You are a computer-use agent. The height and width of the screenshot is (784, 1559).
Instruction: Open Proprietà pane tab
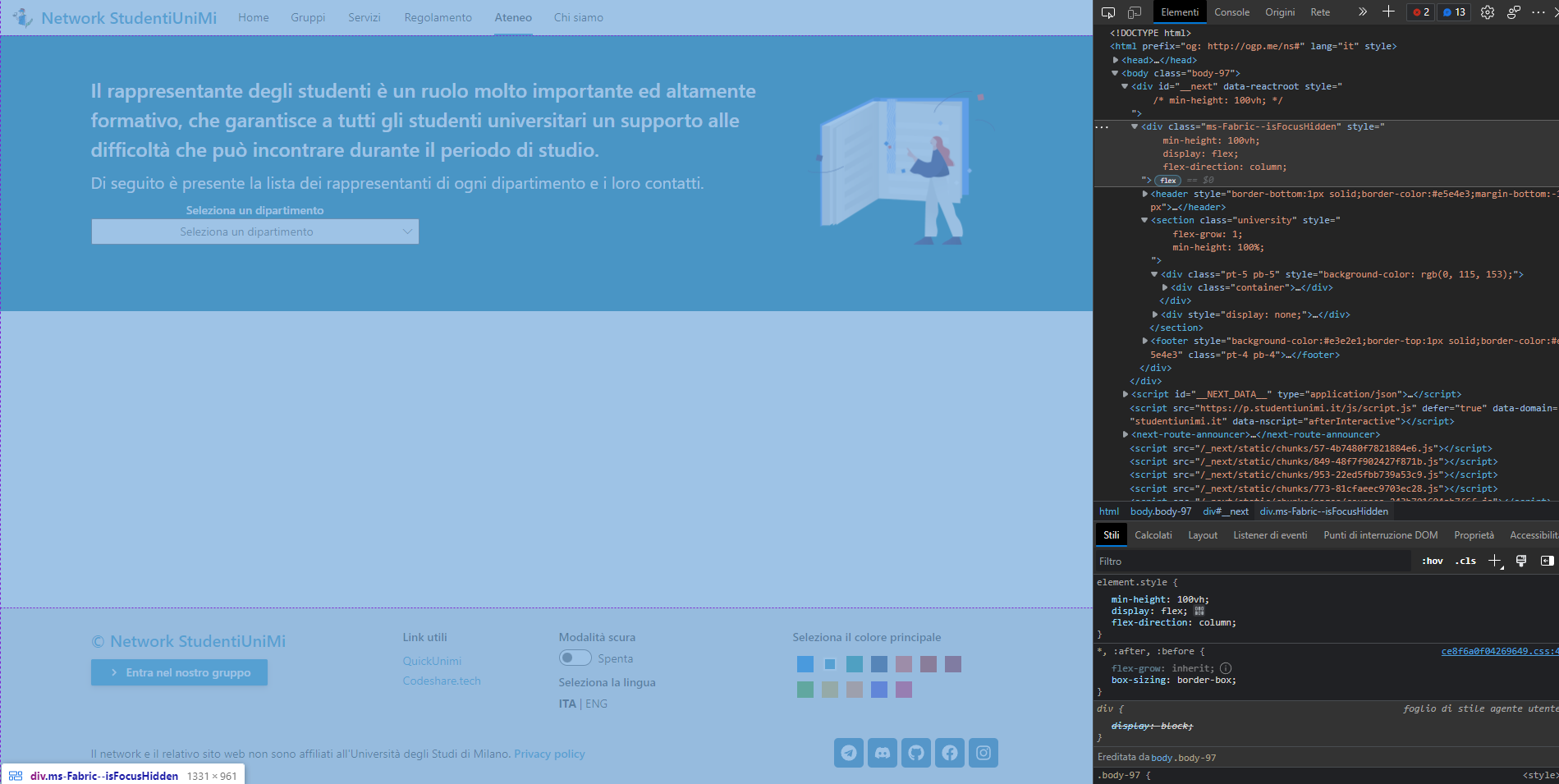point(1474,535)
